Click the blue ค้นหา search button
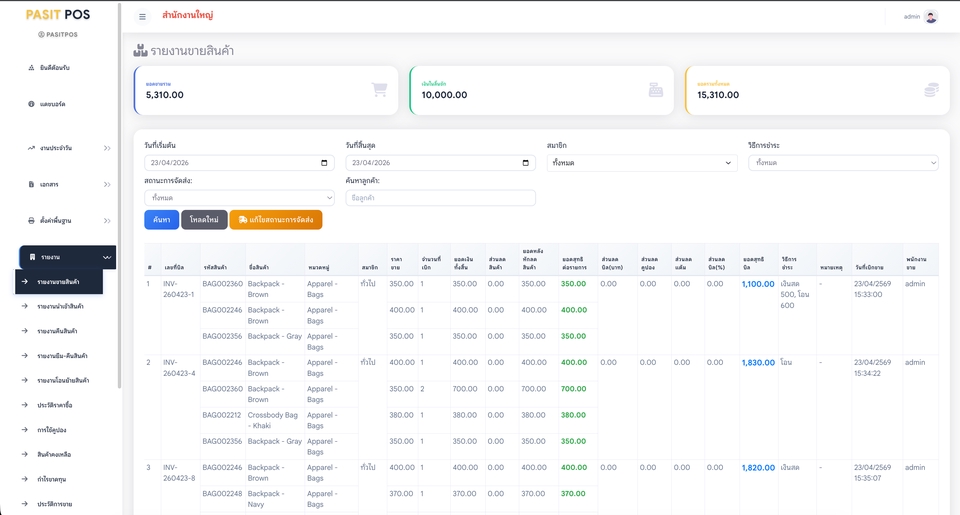Image resolution: width=960 pixels, height=515 pixels. tap(162, 220)
